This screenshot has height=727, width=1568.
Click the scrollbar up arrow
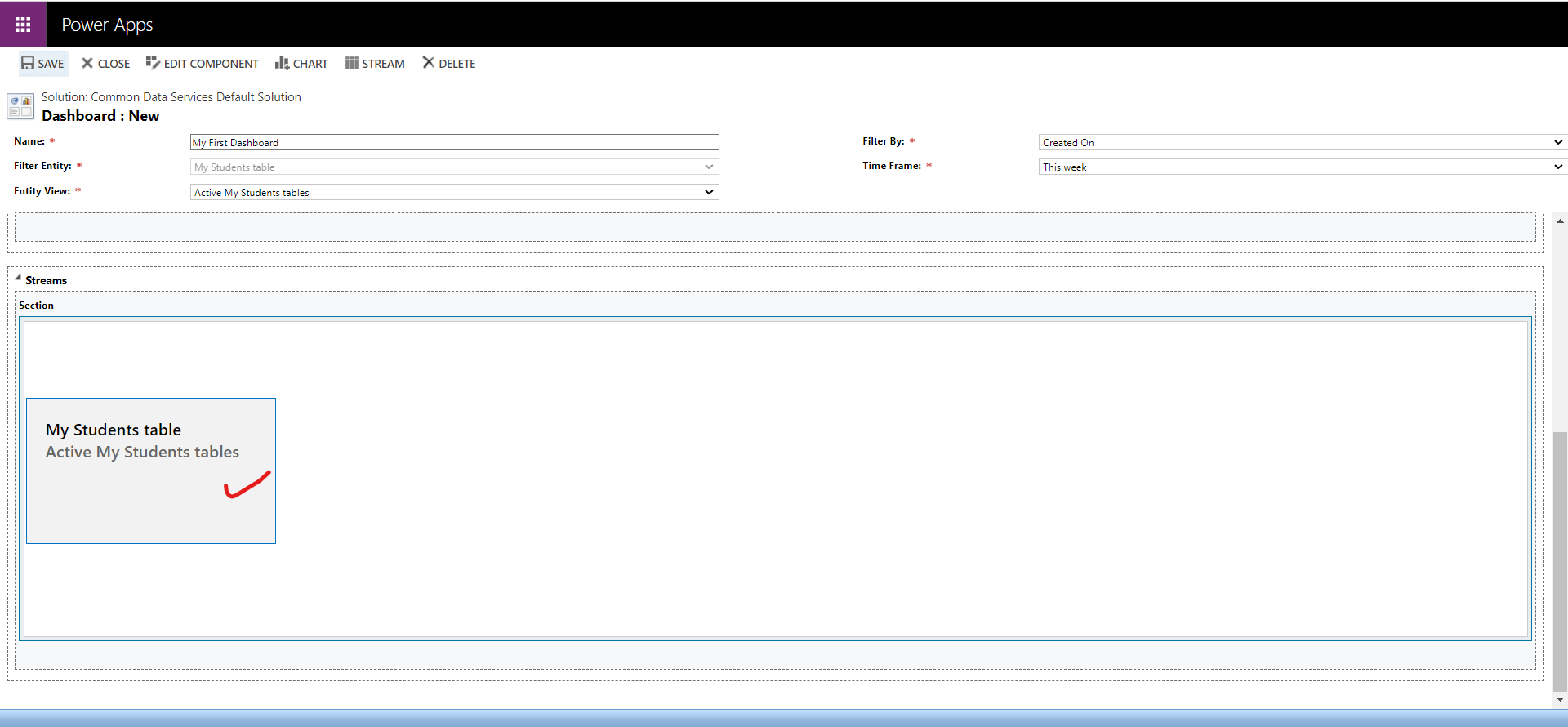(1560, 221)
